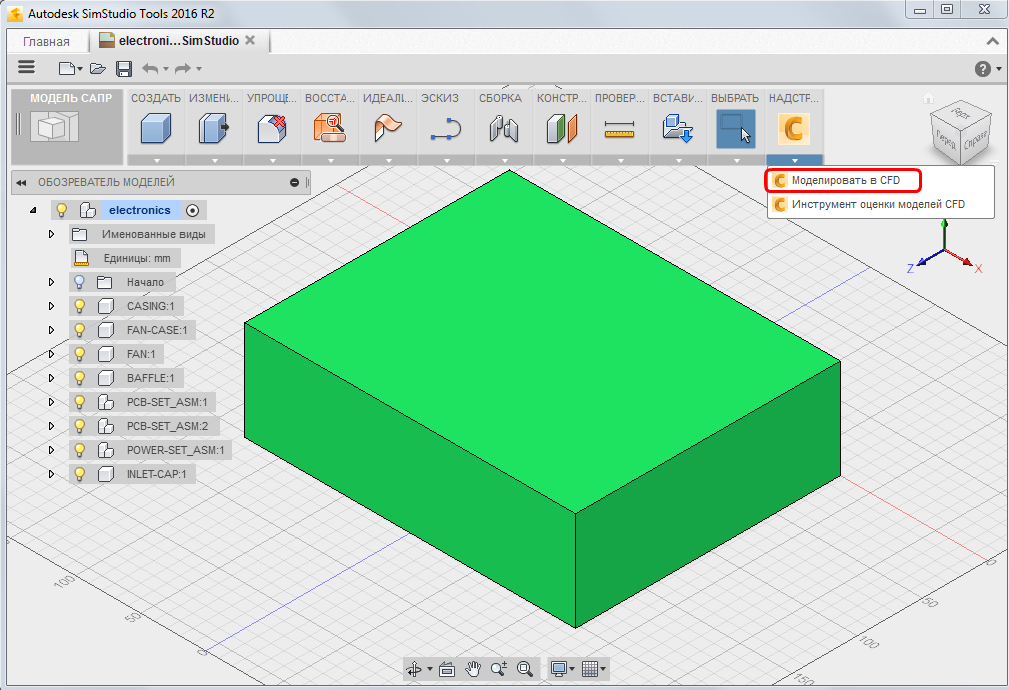Screen dimensions: 1009x690
Task: Click the view cube front face
Action: point(945,139)
